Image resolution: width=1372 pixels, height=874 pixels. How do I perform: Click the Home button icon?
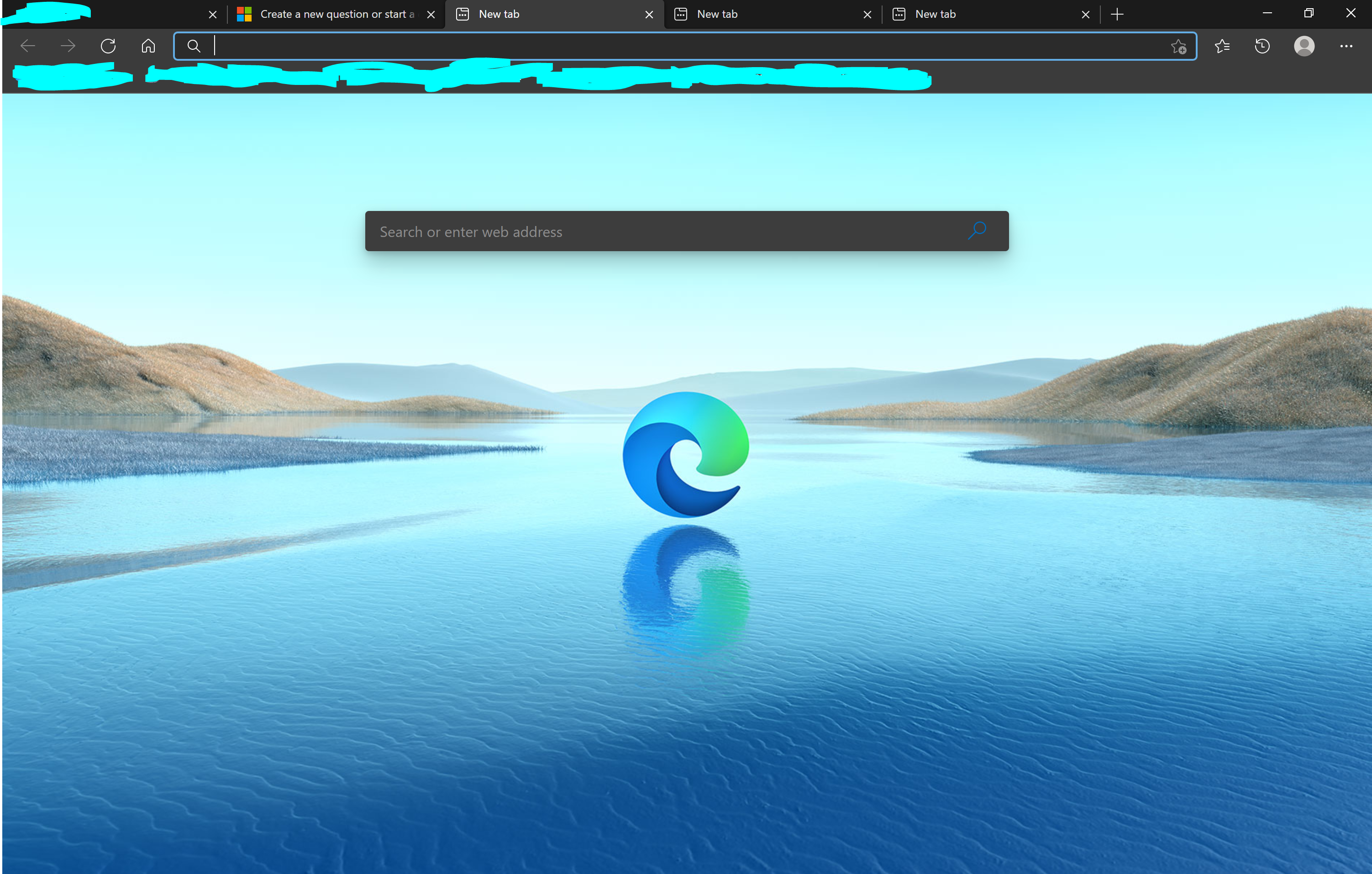pos(148,46)
